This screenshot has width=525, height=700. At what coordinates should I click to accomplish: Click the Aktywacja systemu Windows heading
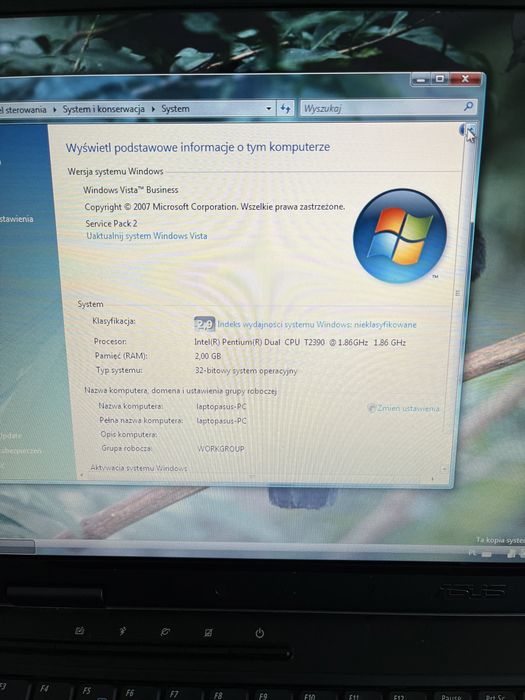139,468
